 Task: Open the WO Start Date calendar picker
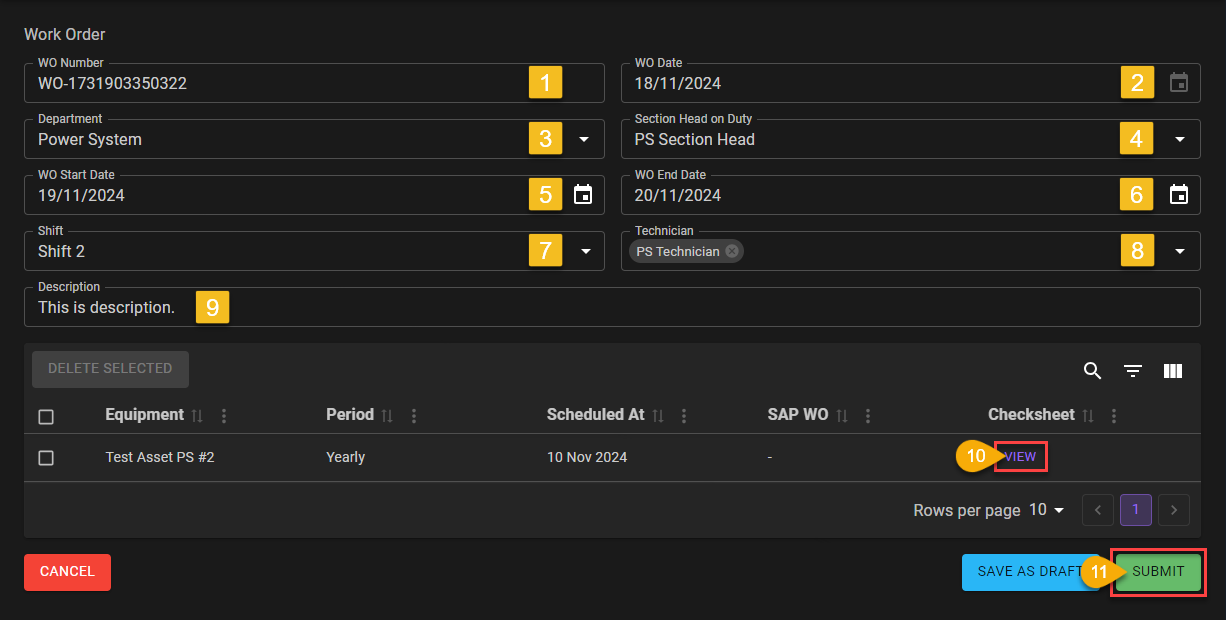tap(583, 195)
